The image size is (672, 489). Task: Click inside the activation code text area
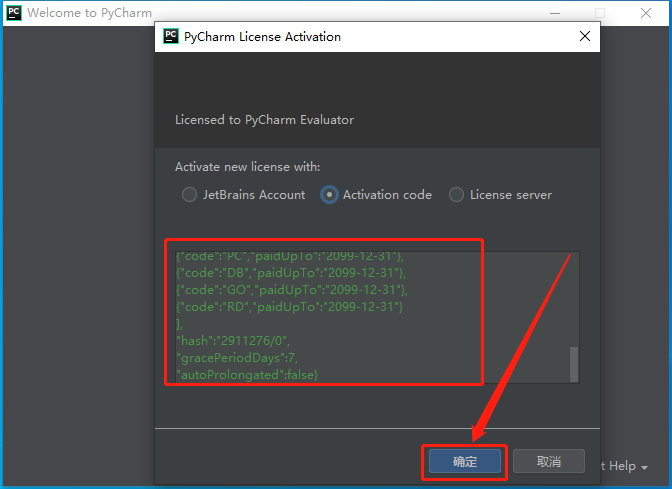tap(377, 317)
